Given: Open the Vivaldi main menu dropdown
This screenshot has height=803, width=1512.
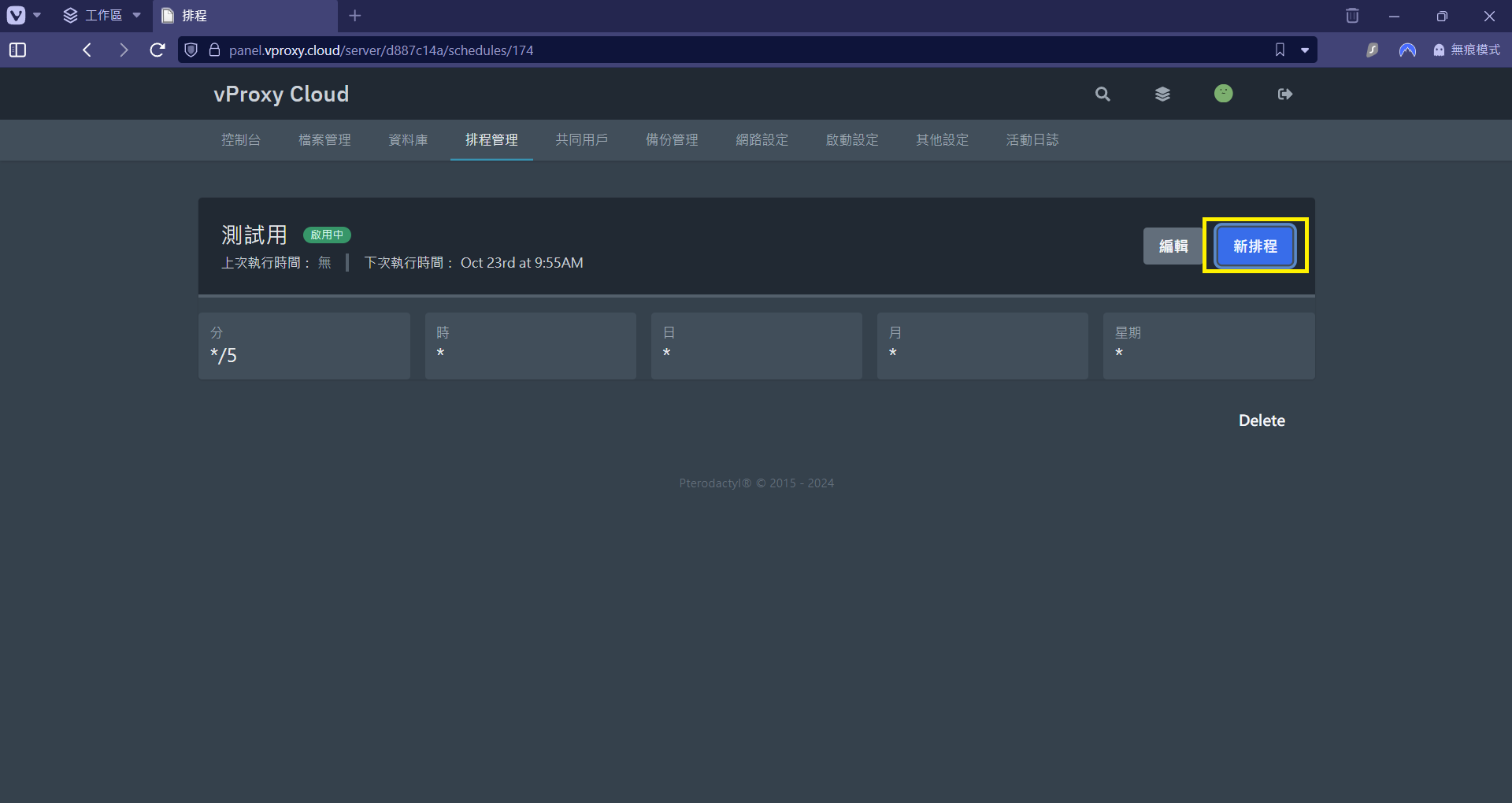Looking at the screenshot, I should pos(23,16).
